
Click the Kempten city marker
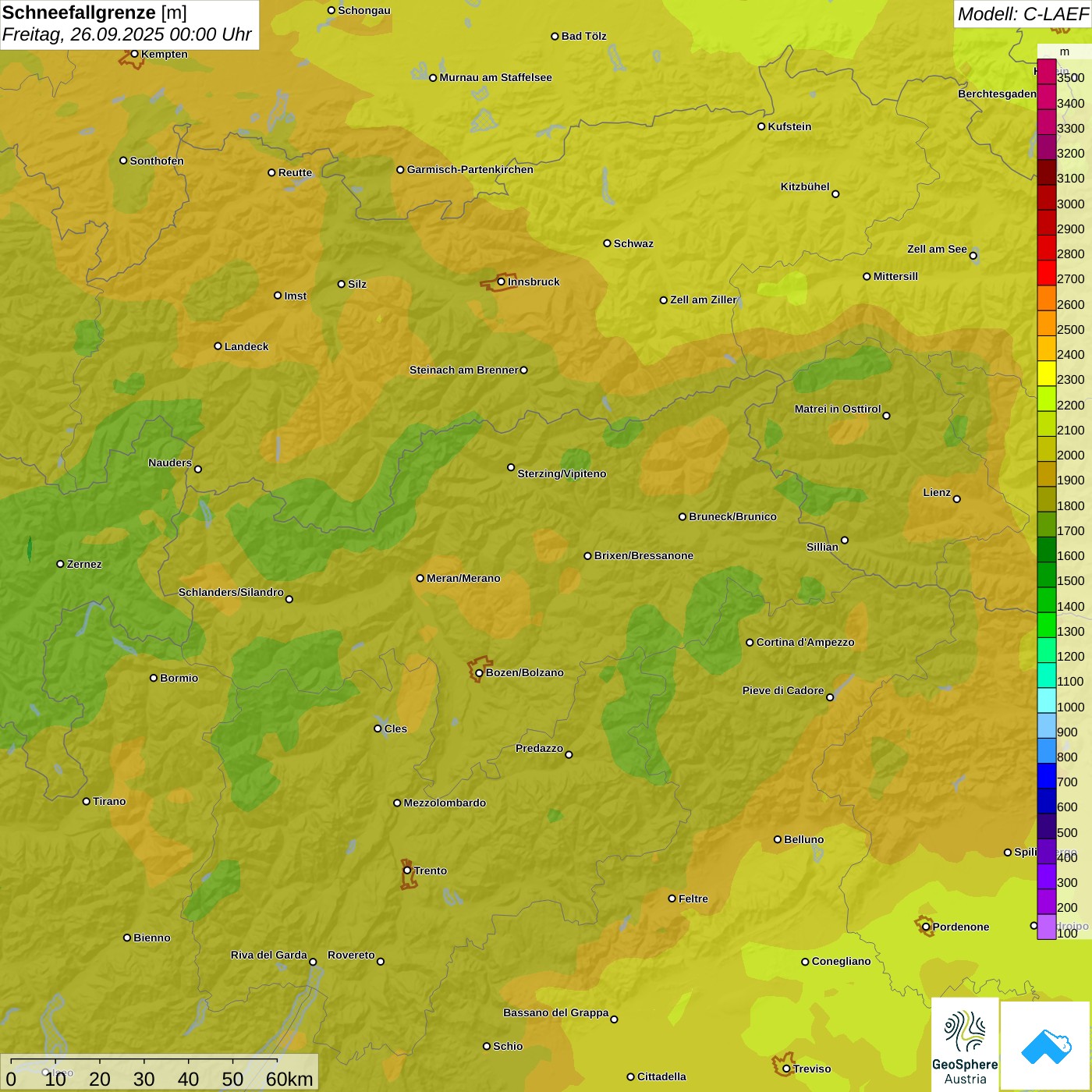pyautogui.click(x=134, y=54)
